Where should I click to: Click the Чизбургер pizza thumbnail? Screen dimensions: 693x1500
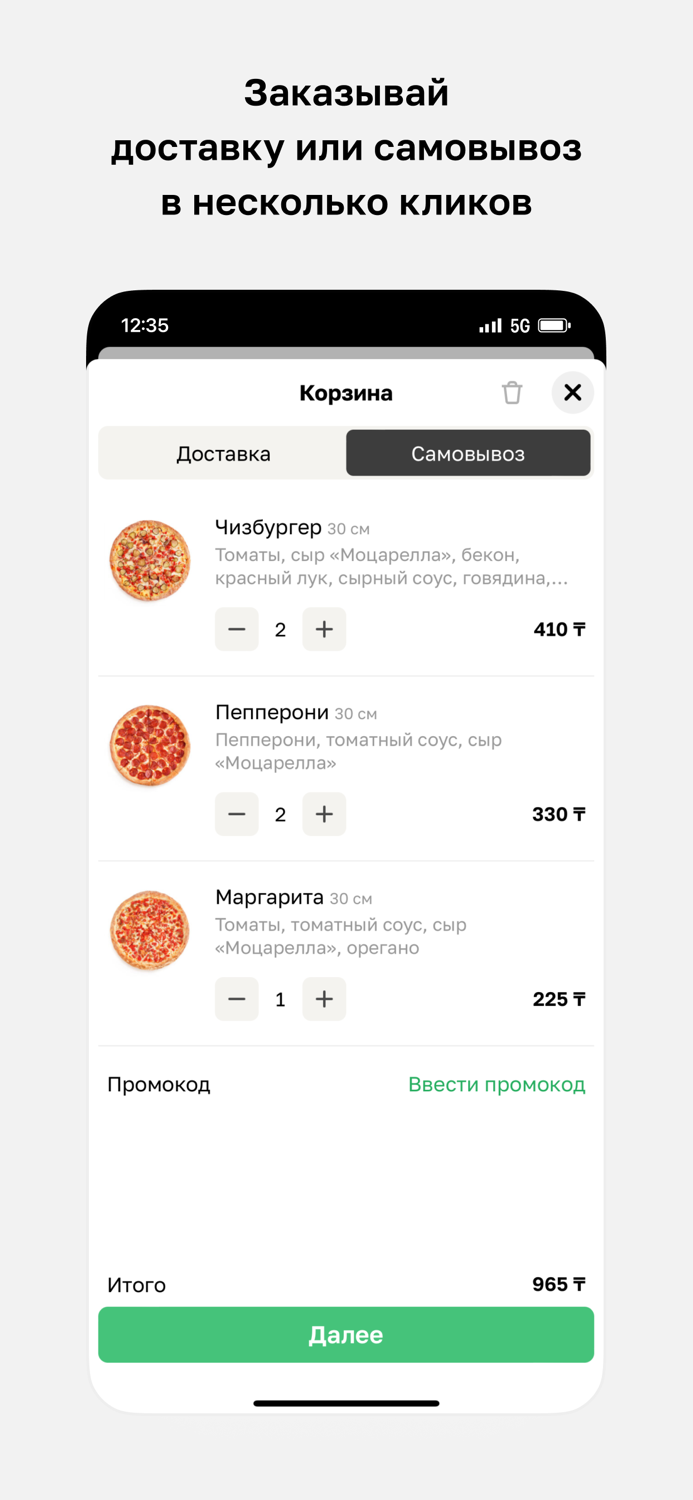pyautogui.click(x=149, y=560)
